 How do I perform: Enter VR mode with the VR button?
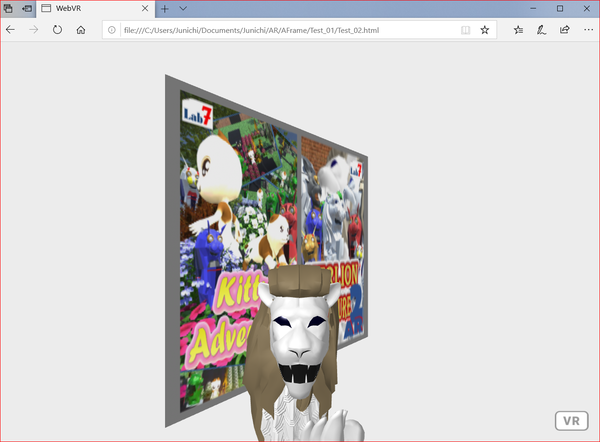pos(571,421)
